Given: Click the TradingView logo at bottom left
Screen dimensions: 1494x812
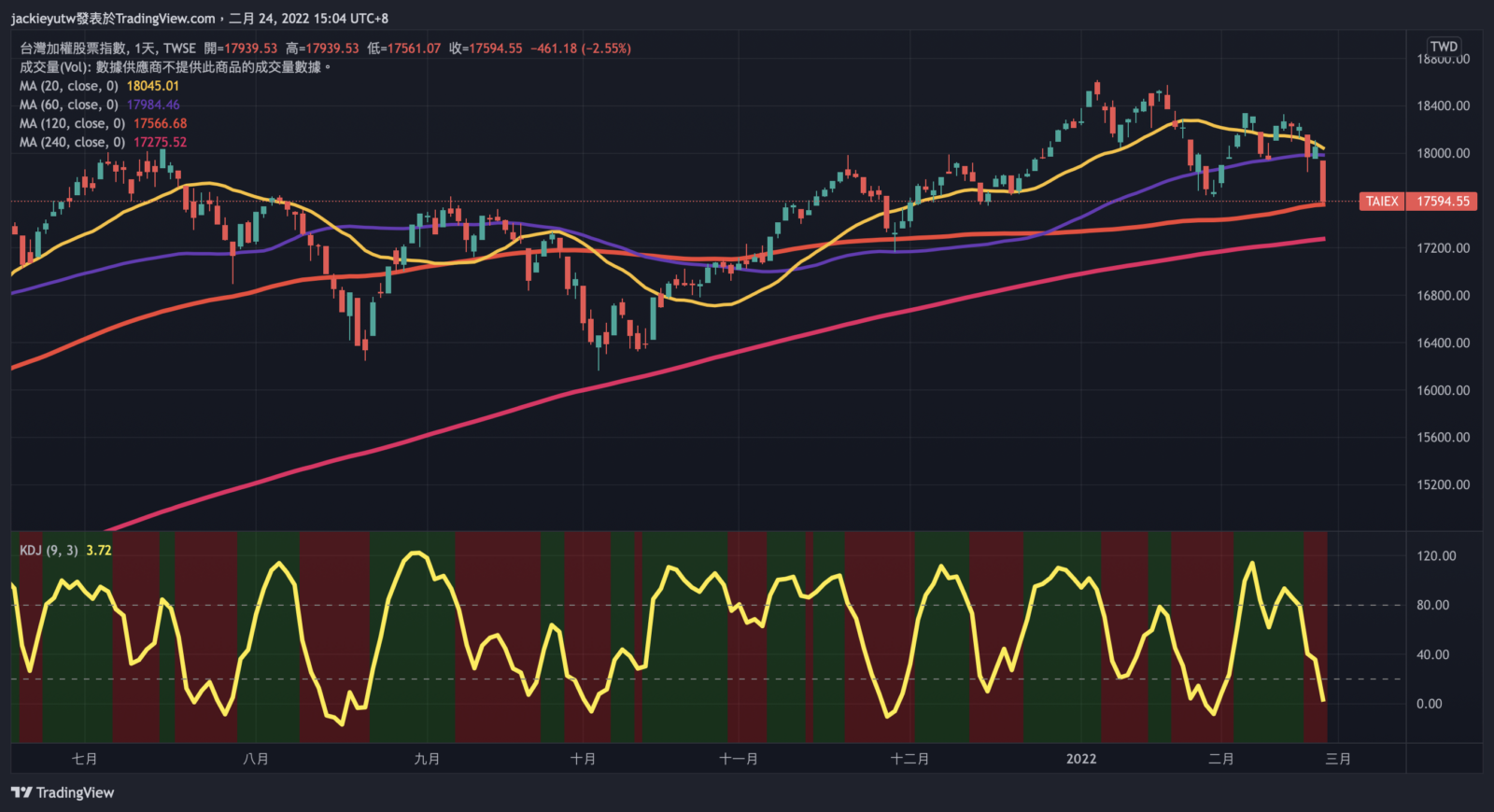Looking at the screenshot, I should pyautogui.click(x=63, y=792).
